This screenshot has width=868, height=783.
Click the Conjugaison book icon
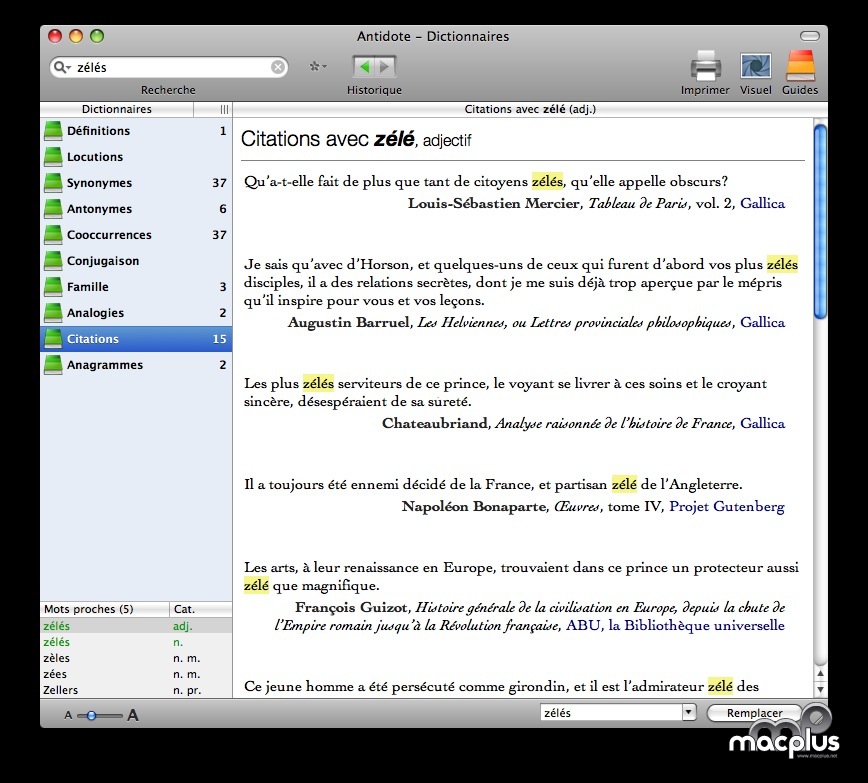tap(53, 261)
